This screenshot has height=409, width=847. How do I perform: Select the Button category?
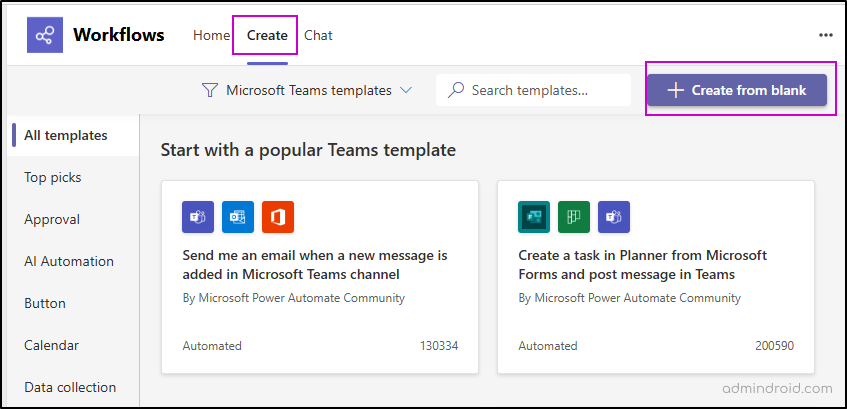(73, 304)
